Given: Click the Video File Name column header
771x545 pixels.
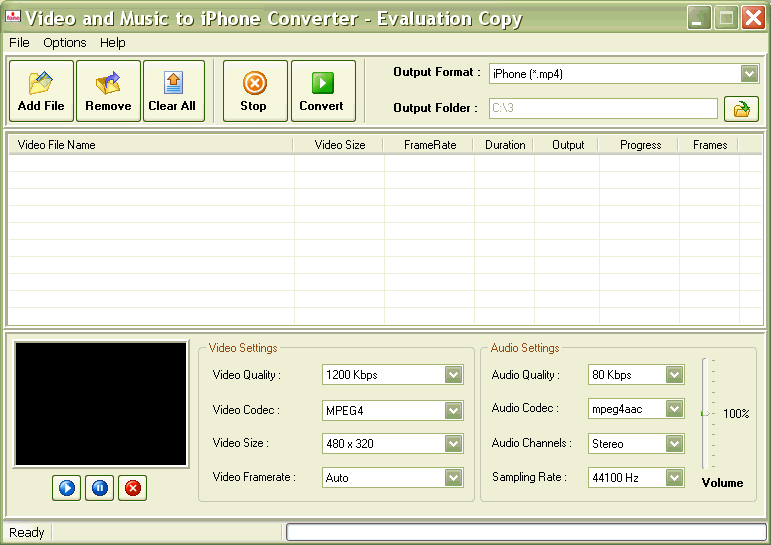Looking at the screenshot, I should (x=150, y=145).
